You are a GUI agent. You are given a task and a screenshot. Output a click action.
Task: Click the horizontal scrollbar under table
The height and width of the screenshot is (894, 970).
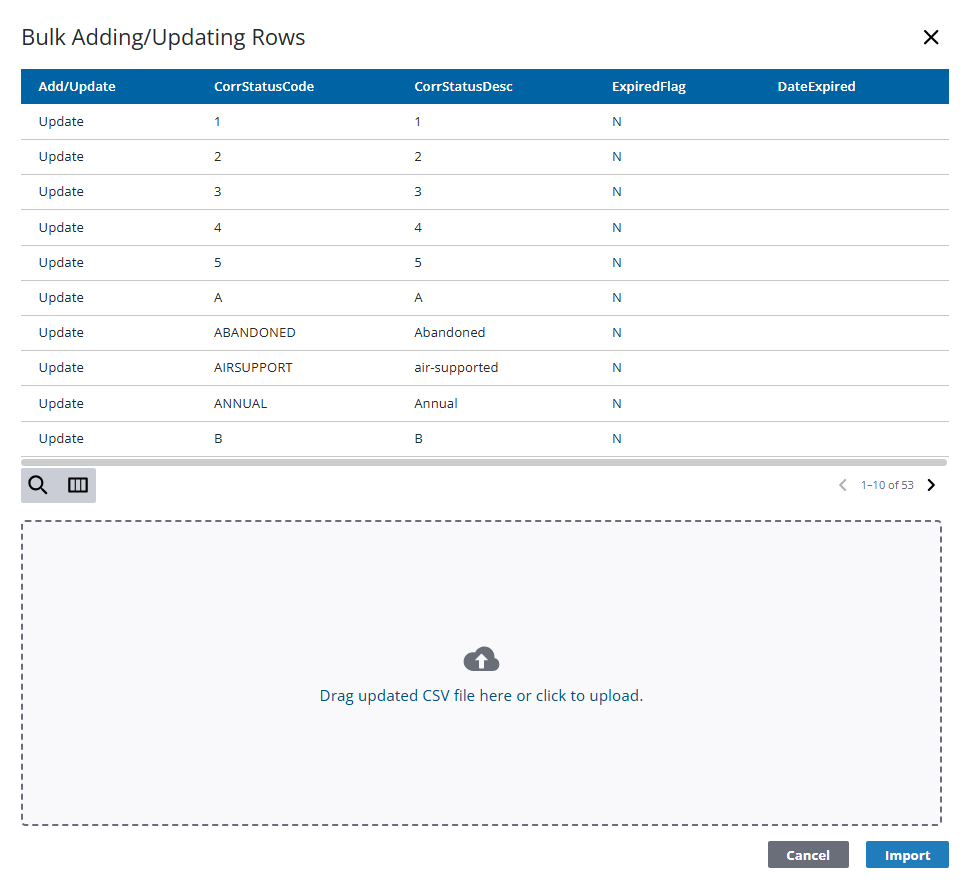(483, 463)
